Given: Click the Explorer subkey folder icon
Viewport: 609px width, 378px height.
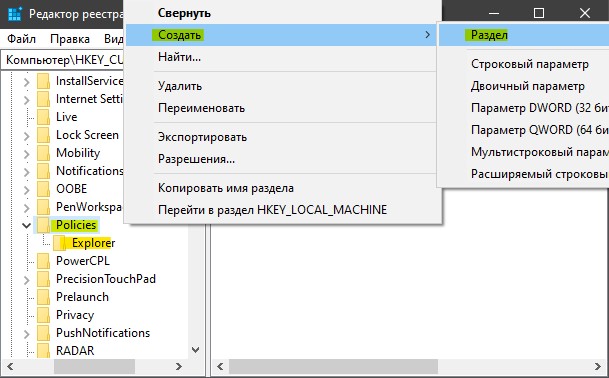Looking at the screenshot, I should 59,243.
